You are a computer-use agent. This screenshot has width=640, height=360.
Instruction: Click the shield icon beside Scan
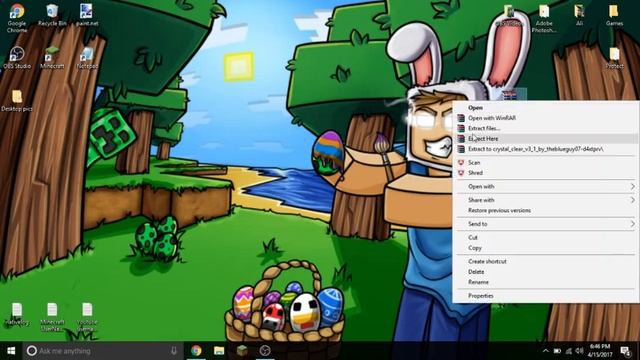(461, 162)
